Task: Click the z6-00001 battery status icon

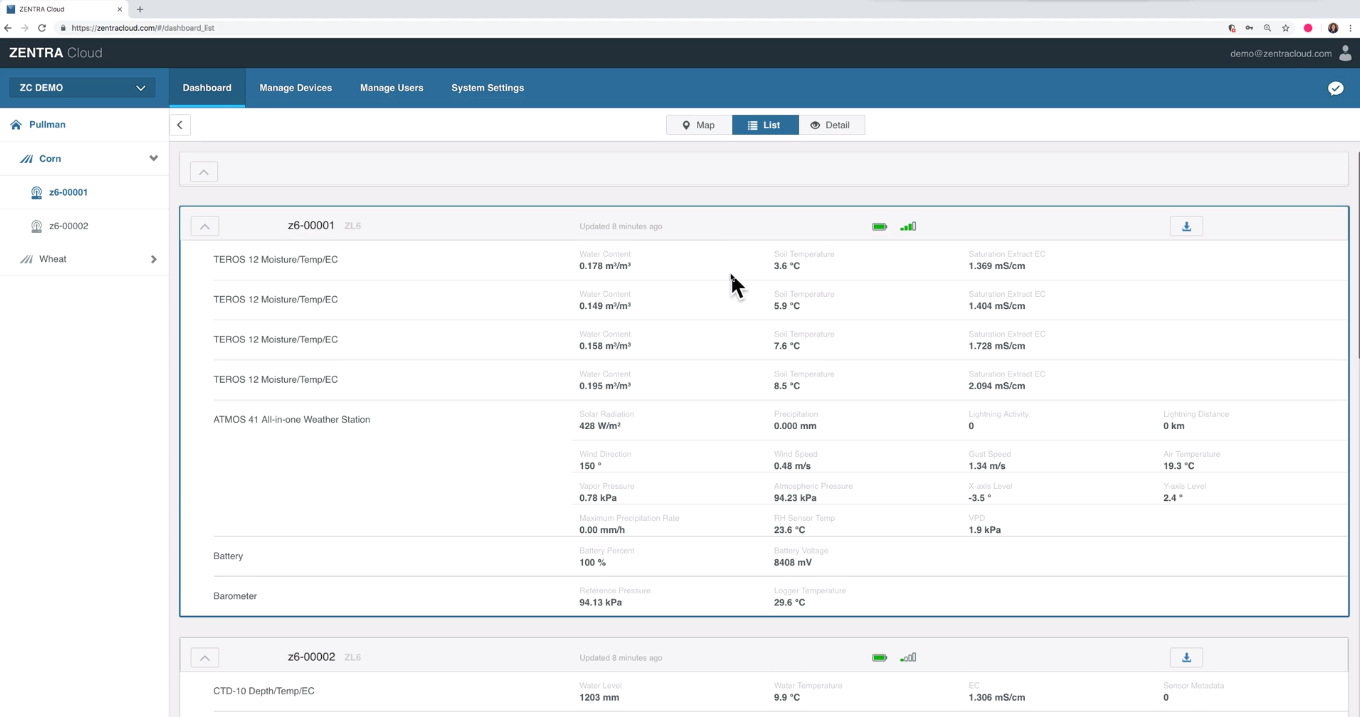Action: 879,227
